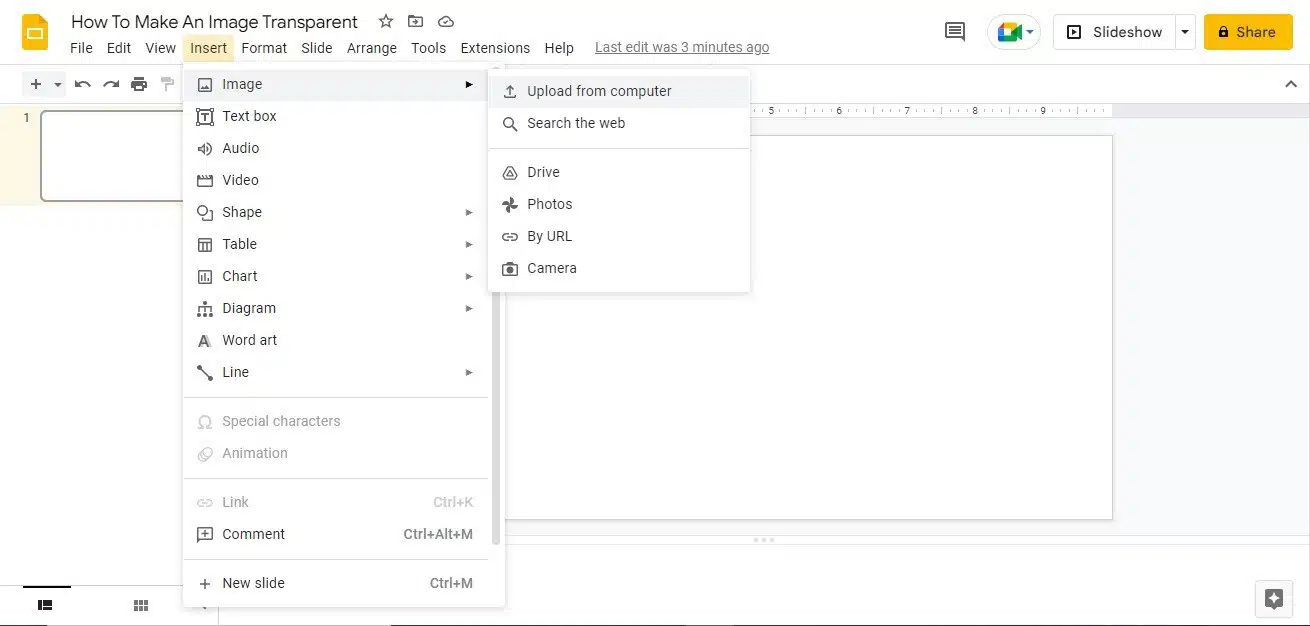Open Slideshow options dropdown arrow

pyautogui.click(x=1185, y=32)
